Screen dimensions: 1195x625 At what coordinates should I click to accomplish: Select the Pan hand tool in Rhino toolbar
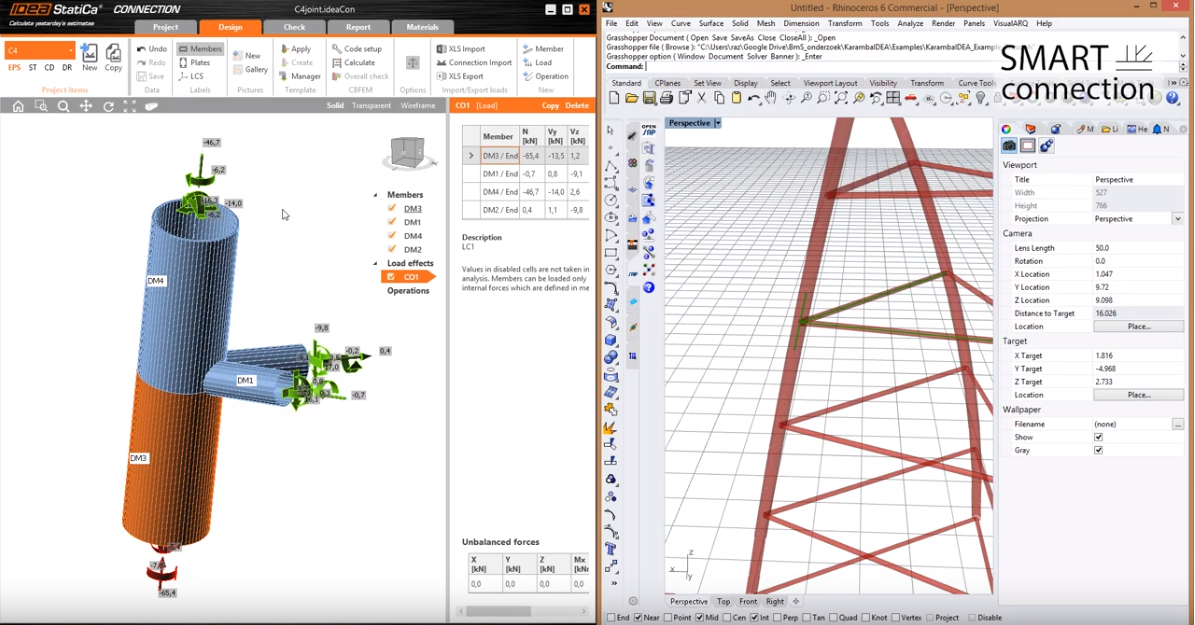771,98
